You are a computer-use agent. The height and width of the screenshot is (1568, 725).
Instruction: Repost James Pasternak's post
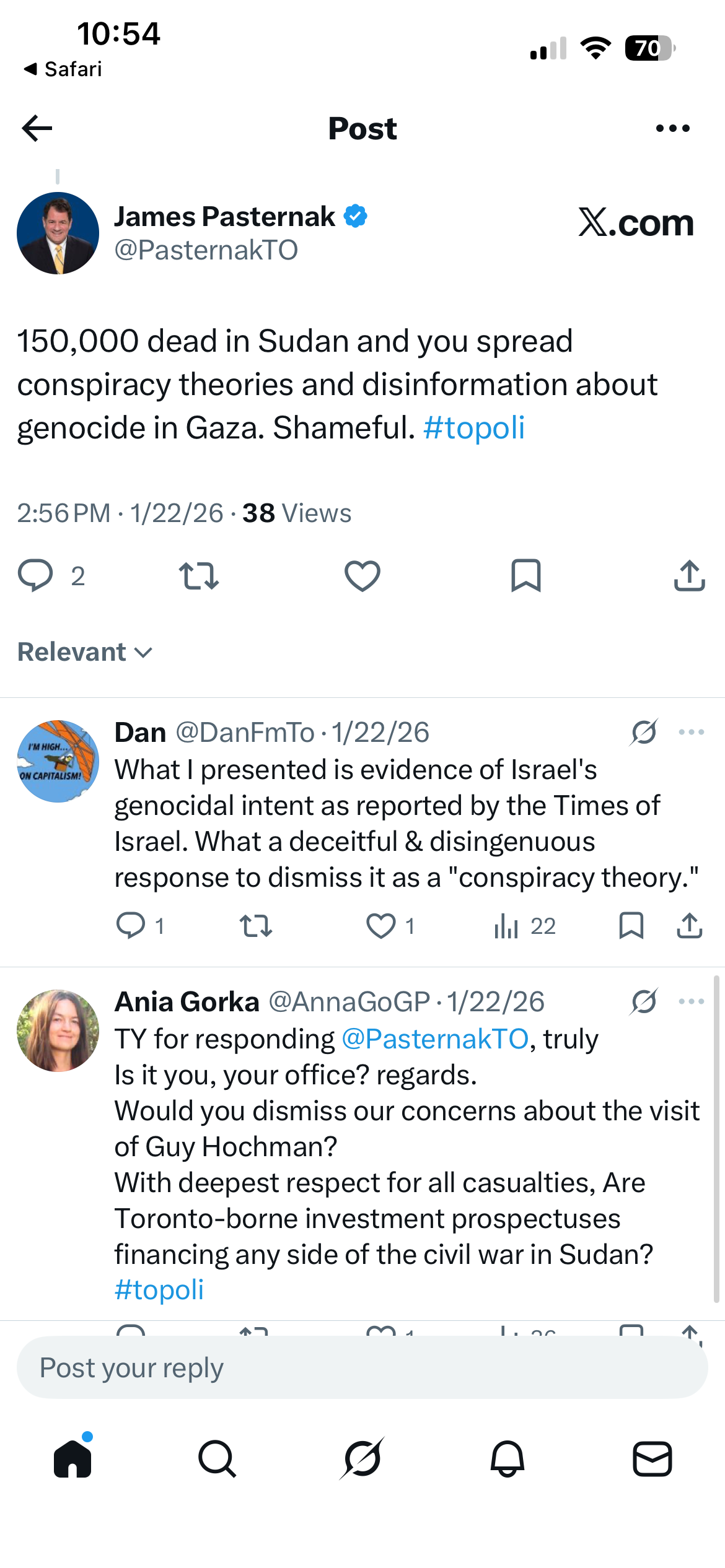pyautogui.click(x=198, y=575)
